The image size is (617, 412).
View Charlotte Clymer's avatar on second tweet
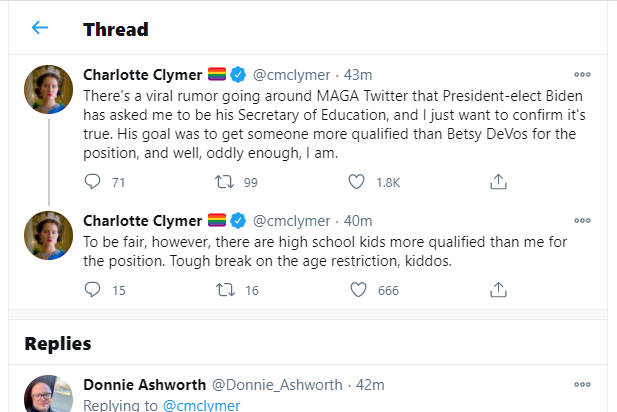click(x=48, y=235)
